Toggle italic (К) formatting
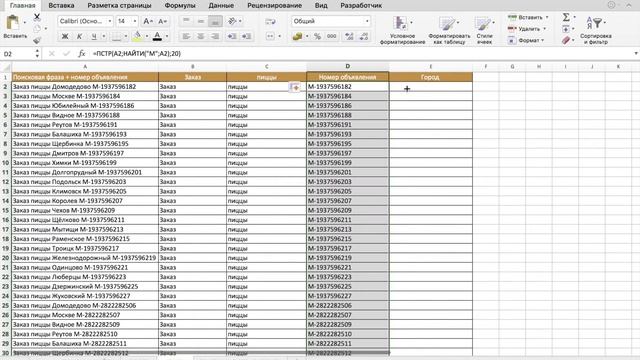The height and width of the screenshot is (360, 640). pos(79,36)
